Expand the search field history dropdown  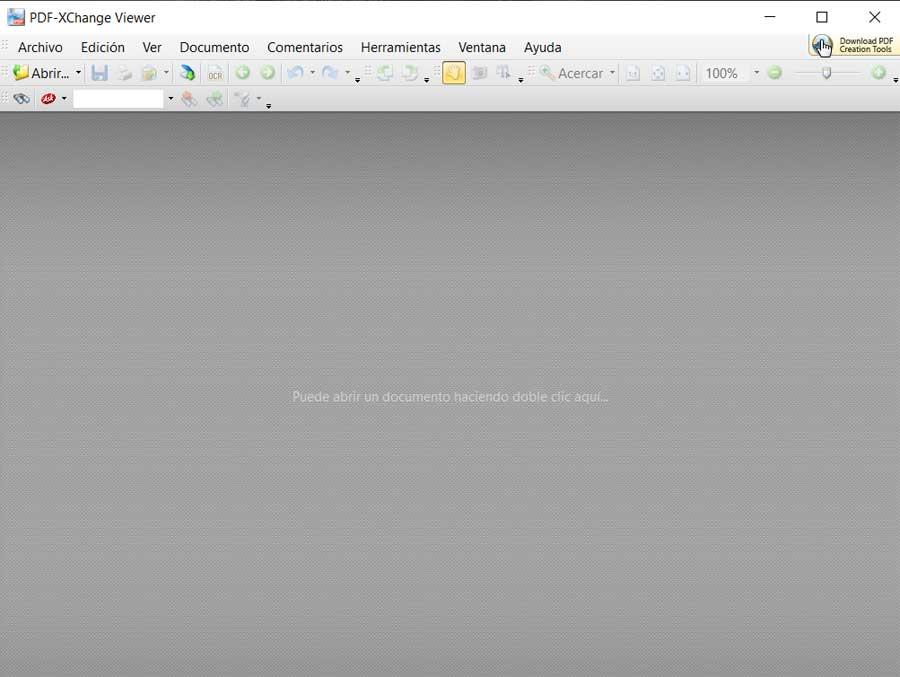point(170,99)
